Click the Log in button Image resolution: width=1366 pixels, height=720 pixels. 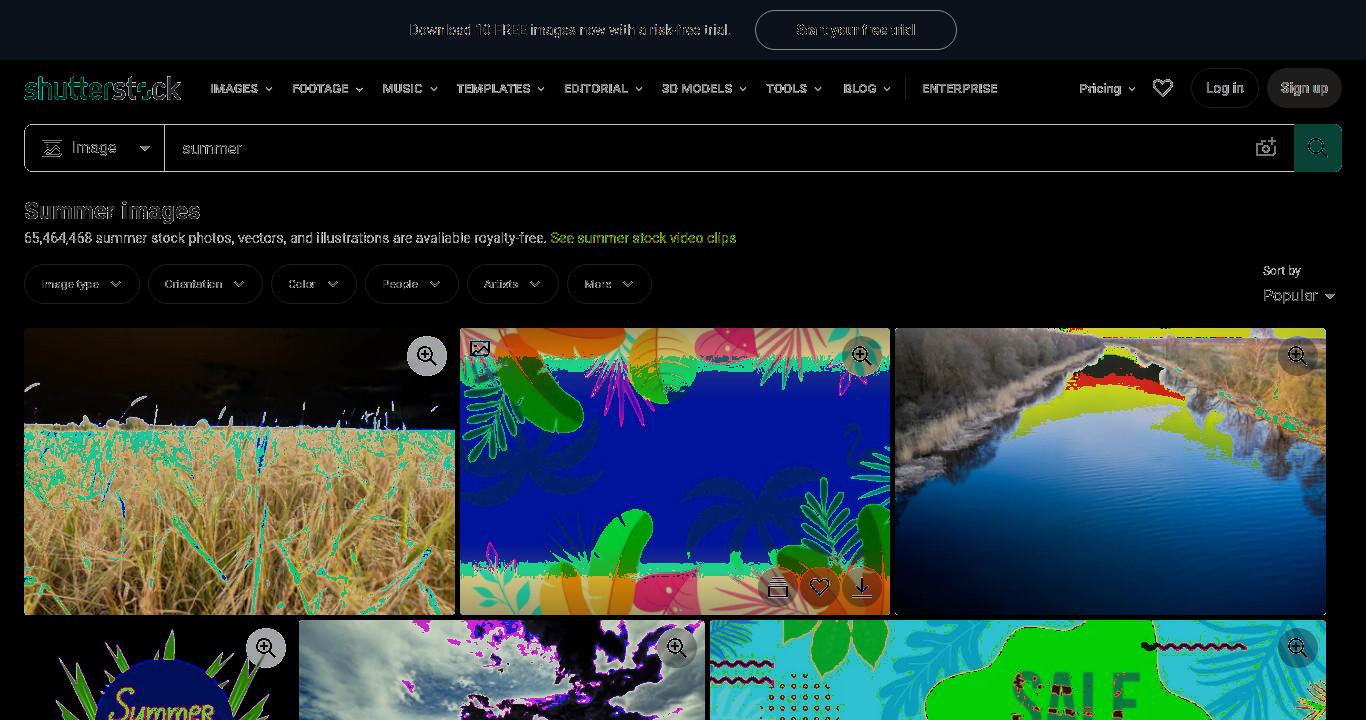[1224, 88]
